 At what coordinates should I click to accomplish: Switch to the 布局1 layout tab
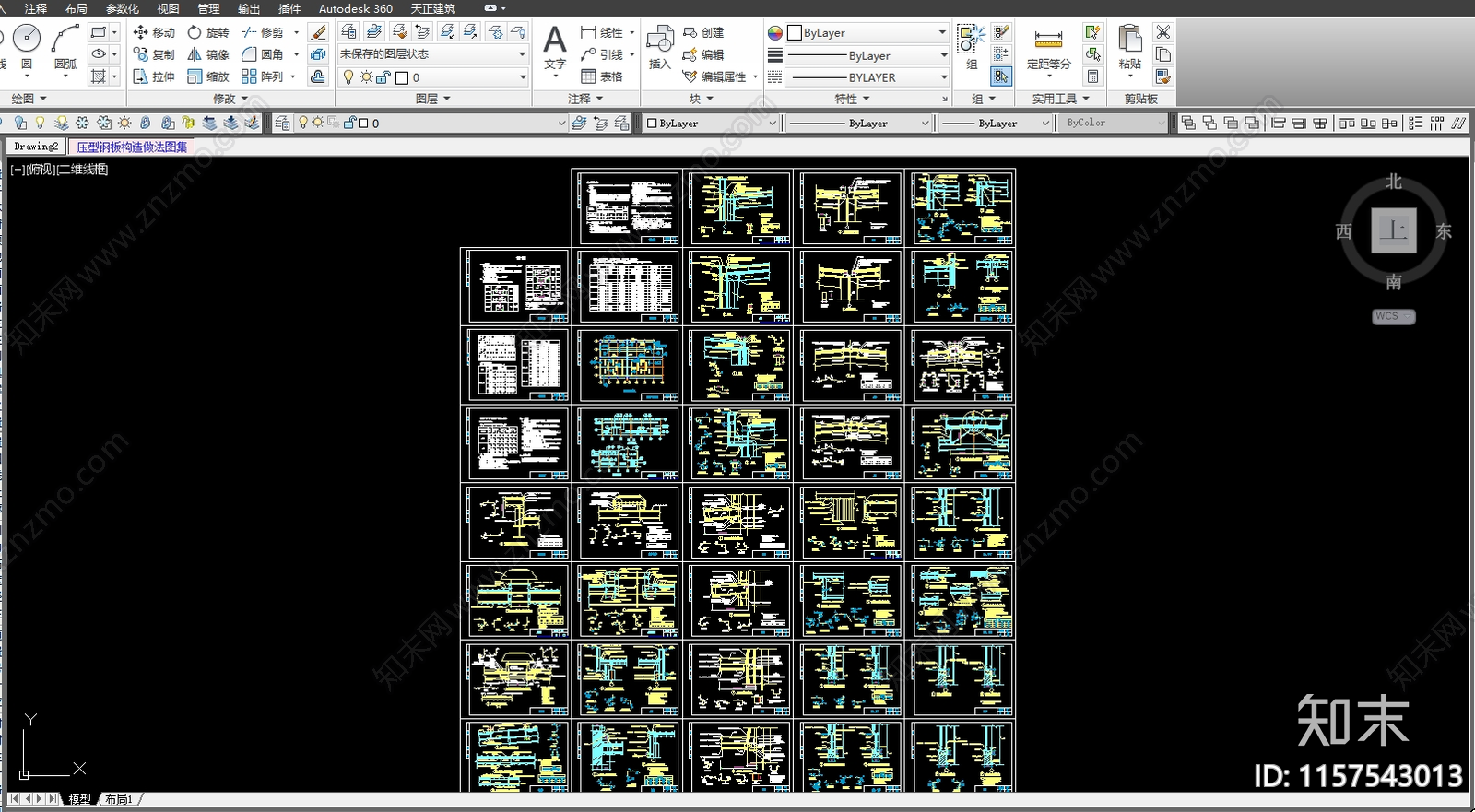tap(118, 799)
